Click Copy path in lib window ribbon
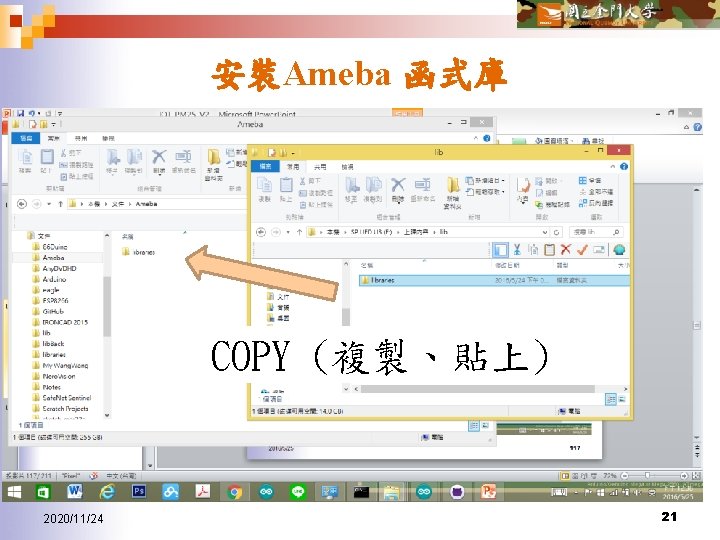720x540 pixels. 316,193
